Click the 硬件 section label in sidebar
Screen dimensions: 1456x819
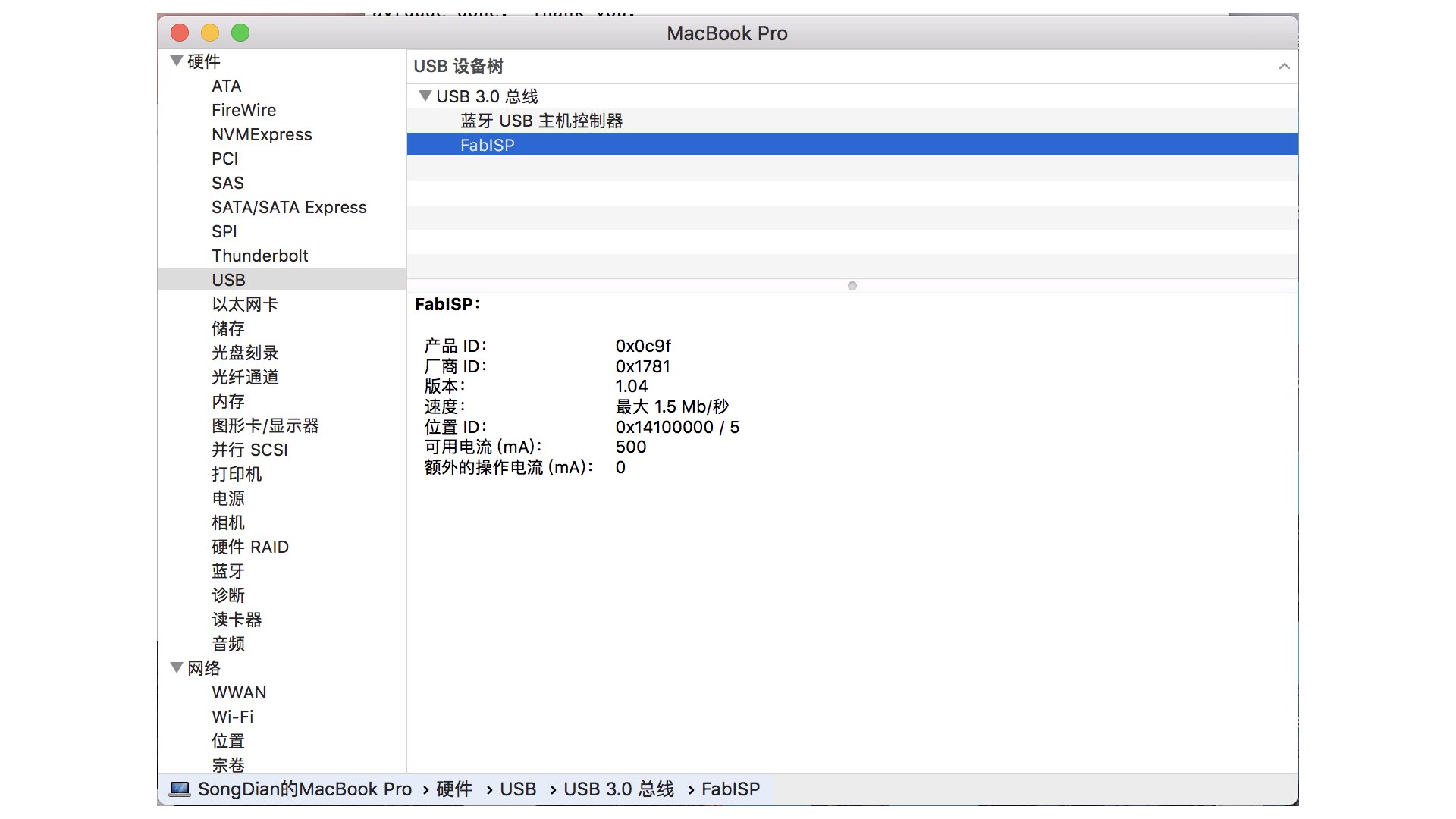[x=204, y=61]
